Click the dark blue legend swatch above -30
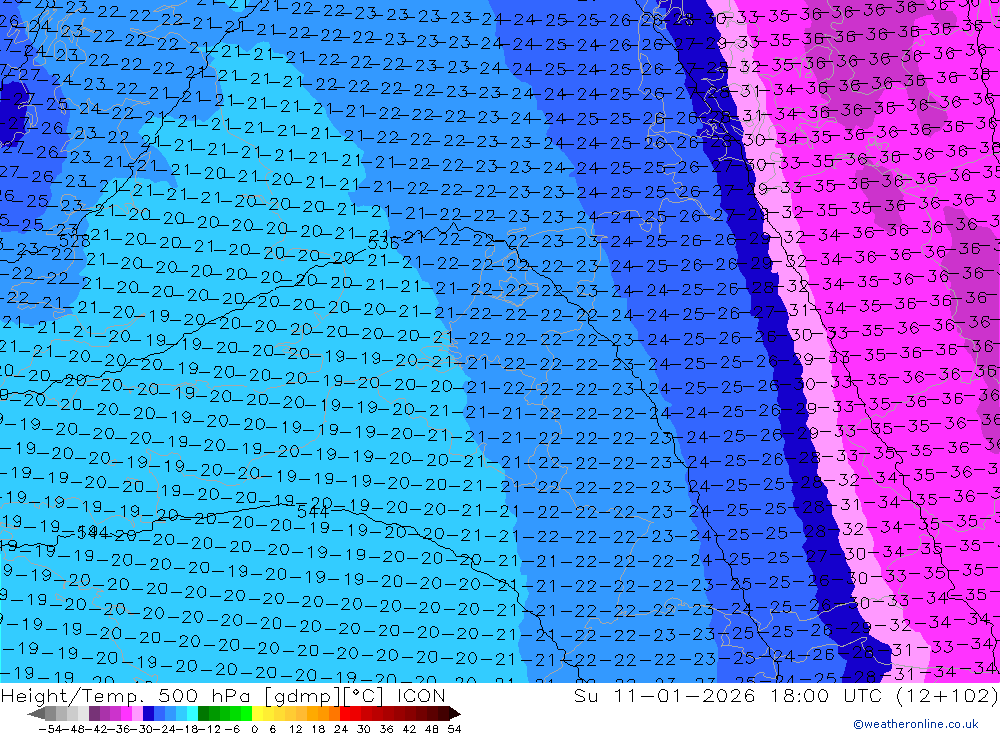Image resolution: width=1000 pixels, height=733 pixels. click(x=148, y=713)
